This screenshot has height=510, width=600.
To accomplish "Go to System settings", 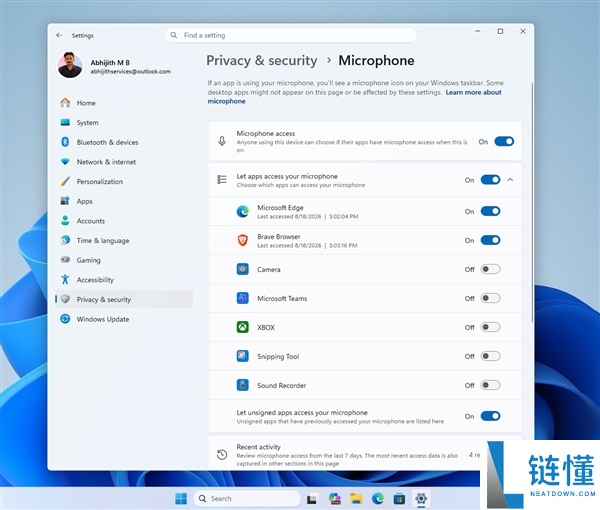I will 124,122.
